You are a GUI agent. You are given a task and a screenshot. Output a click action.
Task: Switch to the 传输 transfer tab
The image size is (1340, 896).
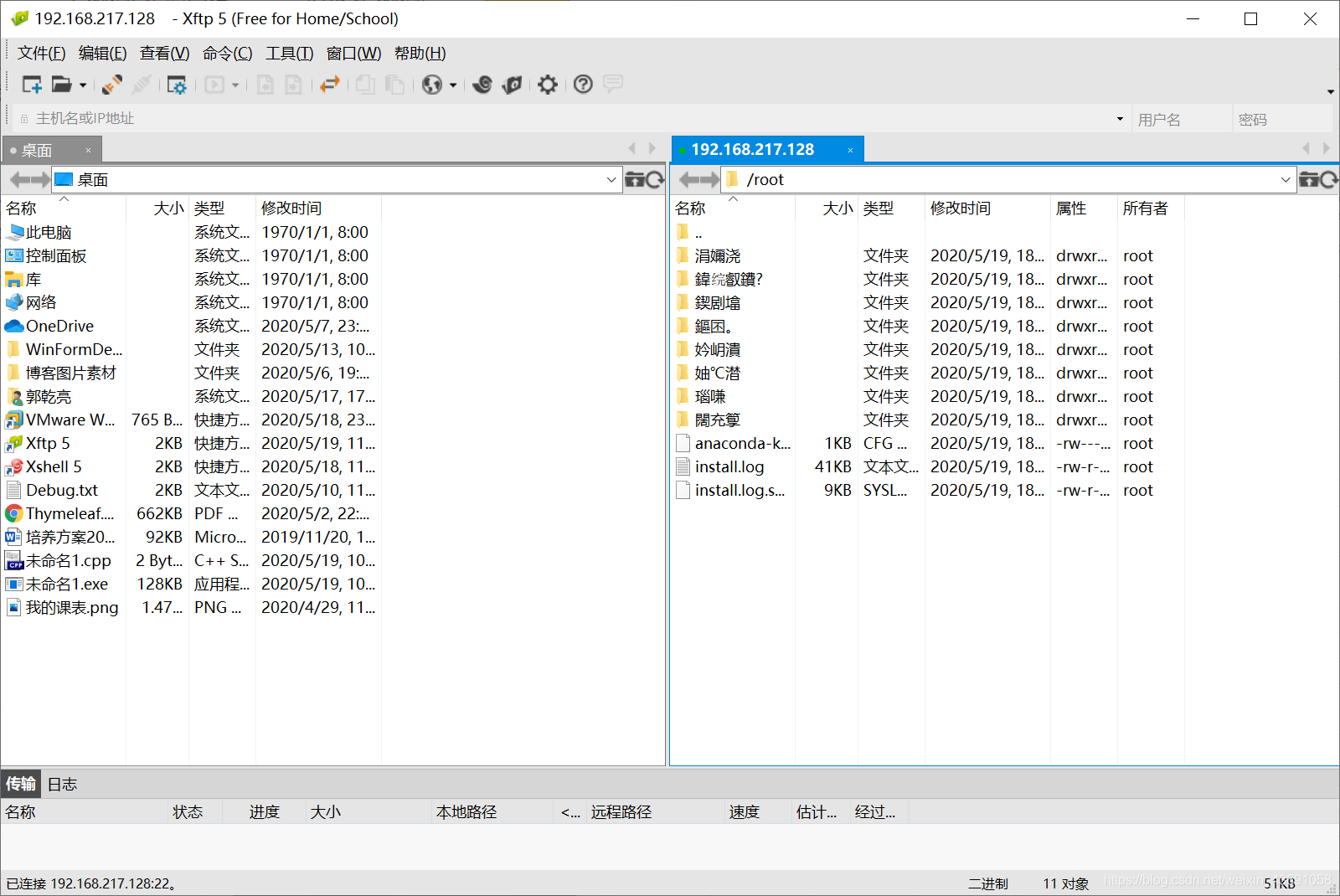21,784
